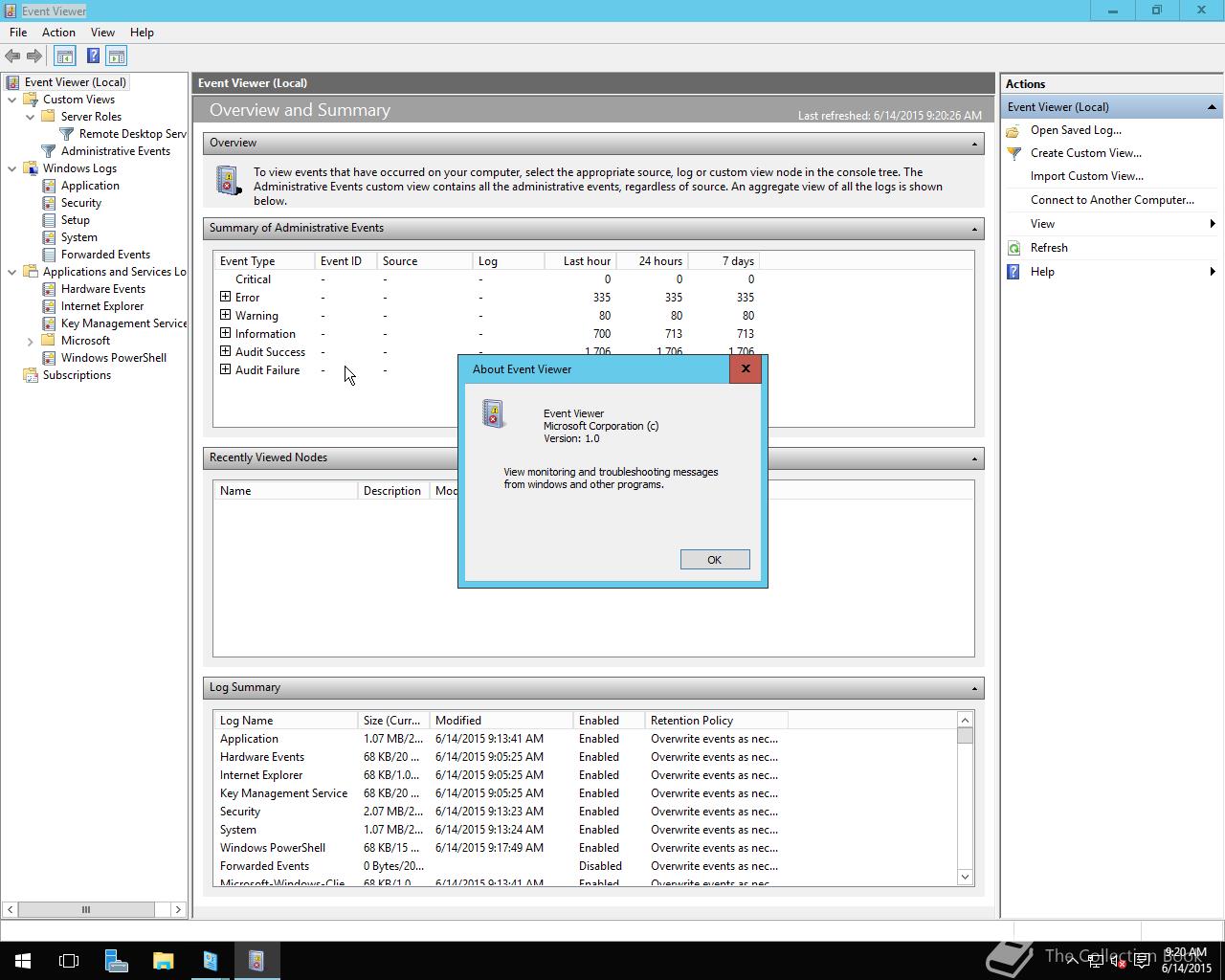The height and width of the screenshot is (980, 1225).
Task: Open the Help menu in menu bar
Action: pos(142,33)
